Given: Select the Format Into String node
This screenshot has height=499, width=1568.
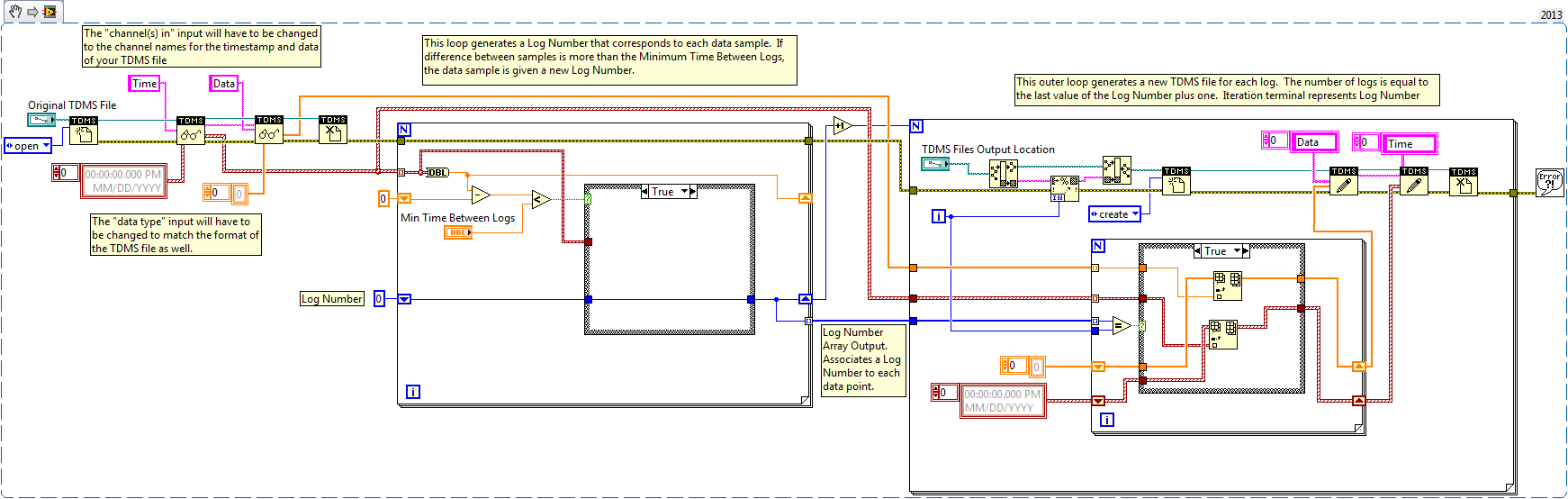Looking at the screenshot, I should [x=1065, y=188].
